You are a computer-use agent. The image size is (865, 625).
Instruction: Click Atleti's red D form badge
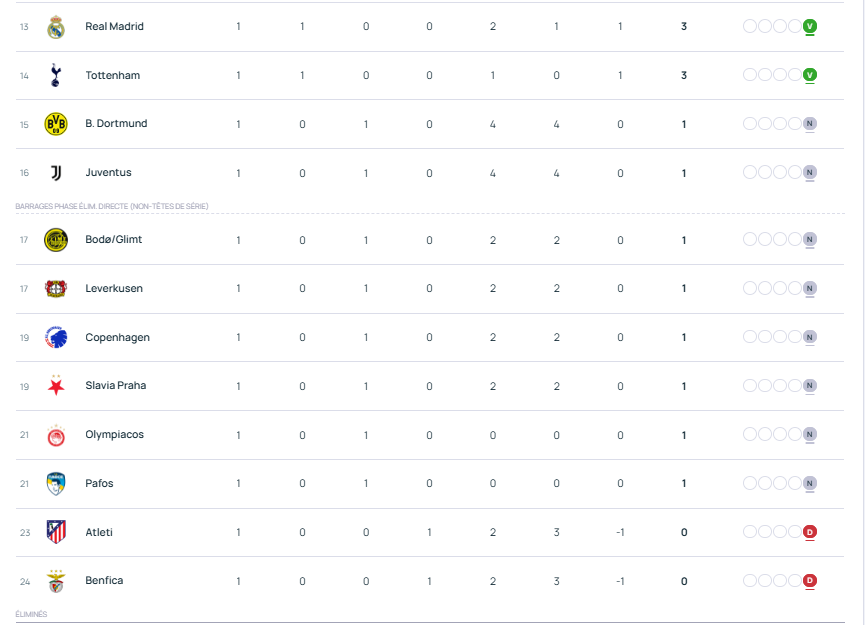point(810,532)
